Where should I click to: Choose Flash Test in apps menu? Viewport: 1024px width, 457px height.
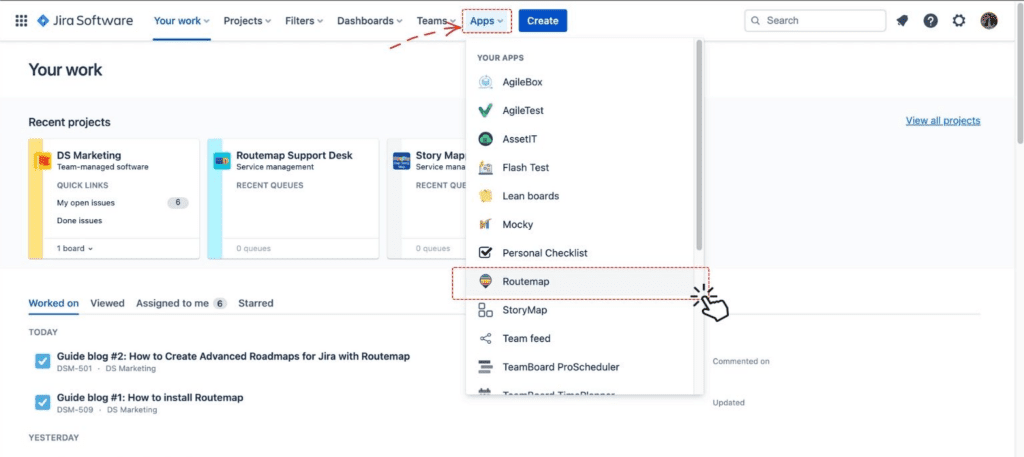[581, 167]
